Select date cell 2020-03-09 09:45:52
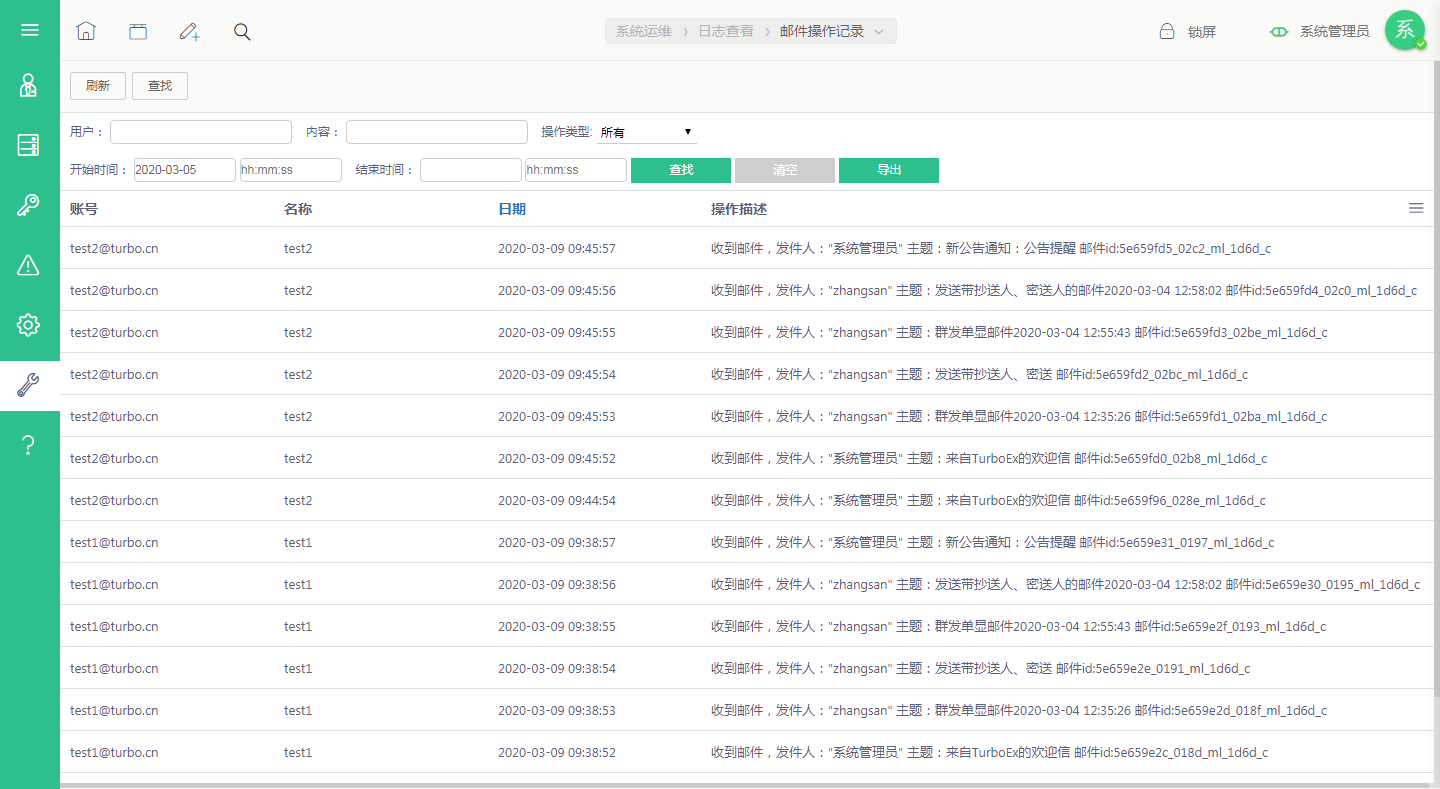 (x=557, y=459)
